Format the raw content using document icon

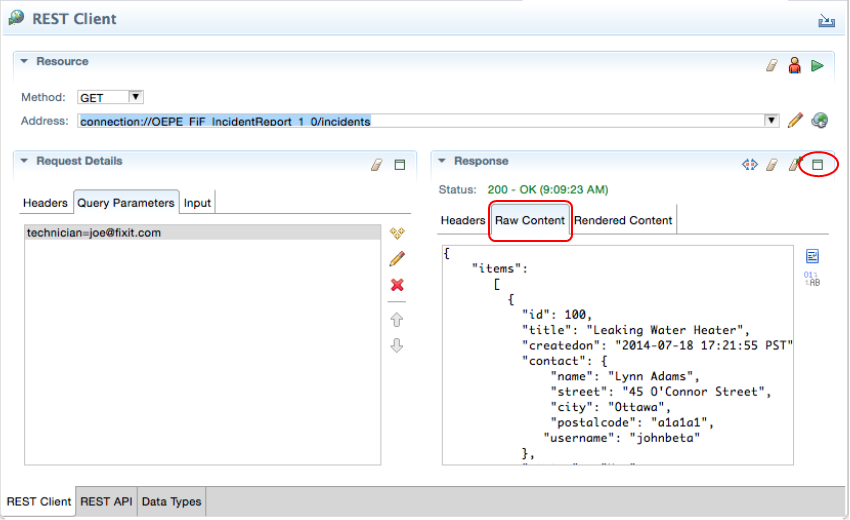[812, 256]
